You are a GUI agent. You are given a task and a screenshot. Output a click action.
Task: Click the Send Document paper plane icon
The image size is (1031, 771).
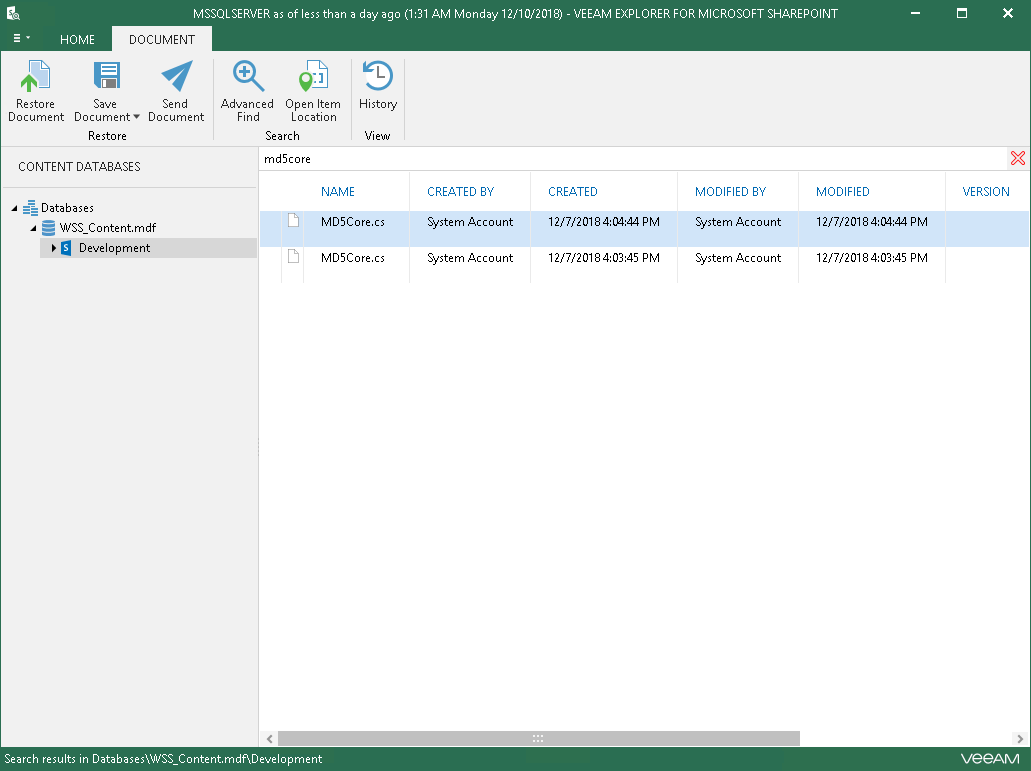point(176,76)
